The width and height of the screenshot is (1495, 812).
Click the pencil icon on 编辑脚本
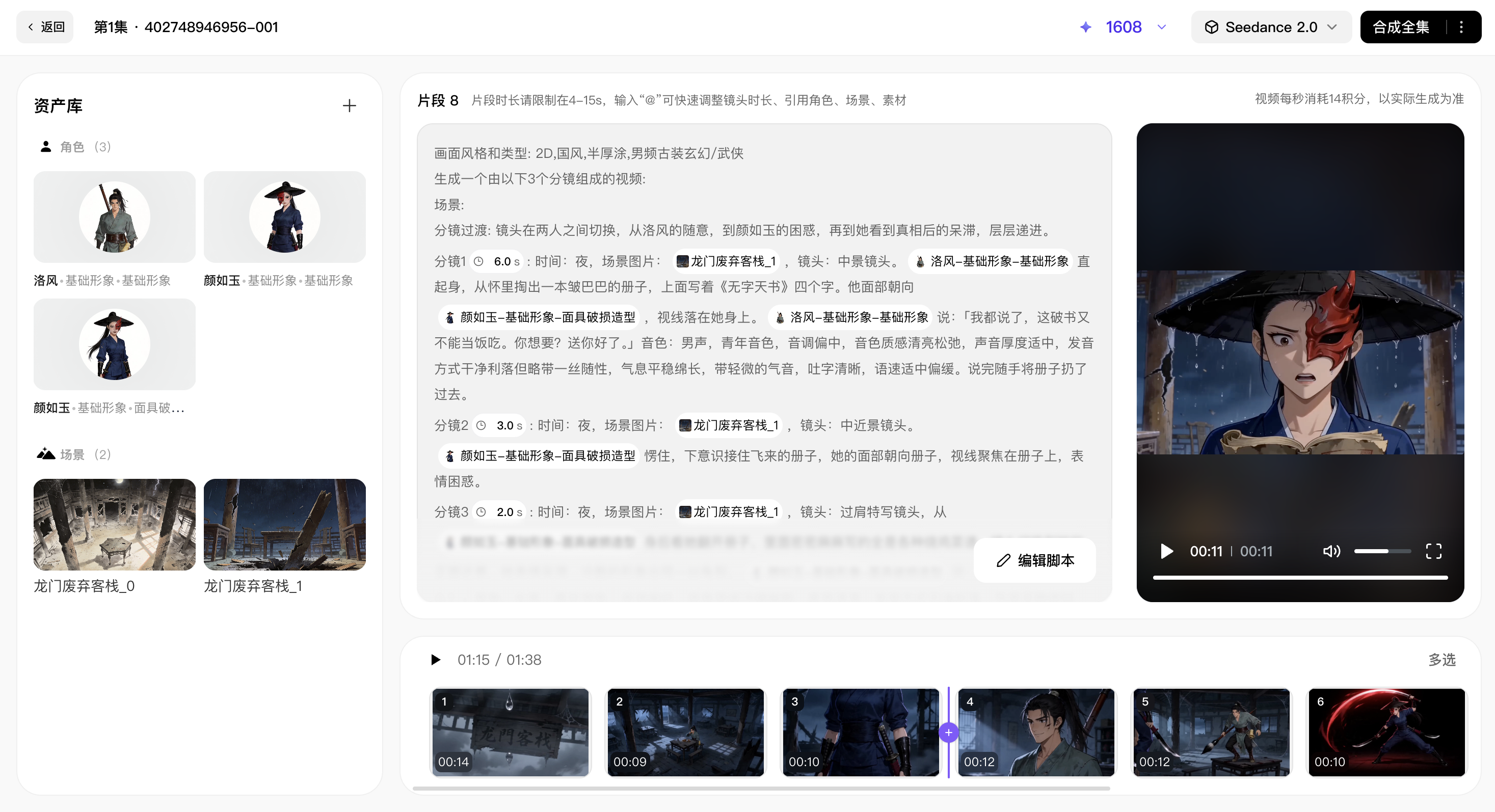pos(1004,560)
